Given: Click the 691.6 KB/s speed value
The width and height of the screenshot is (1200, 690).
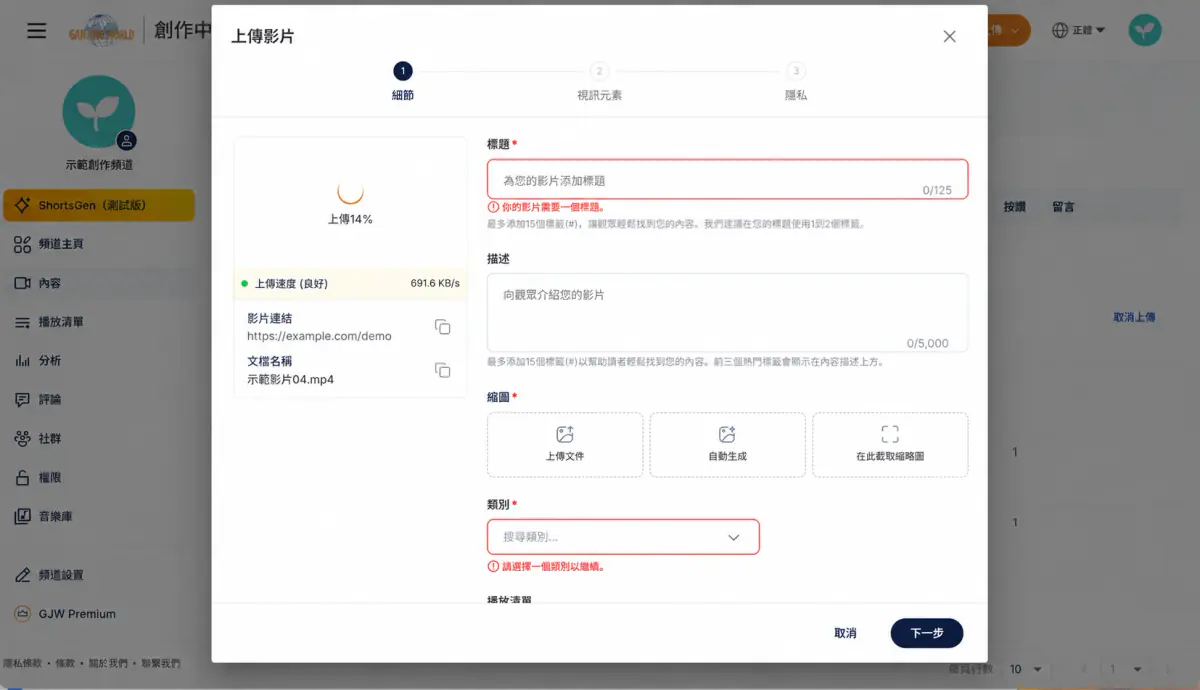Looking at the screenshot, I should click(435, 283).
